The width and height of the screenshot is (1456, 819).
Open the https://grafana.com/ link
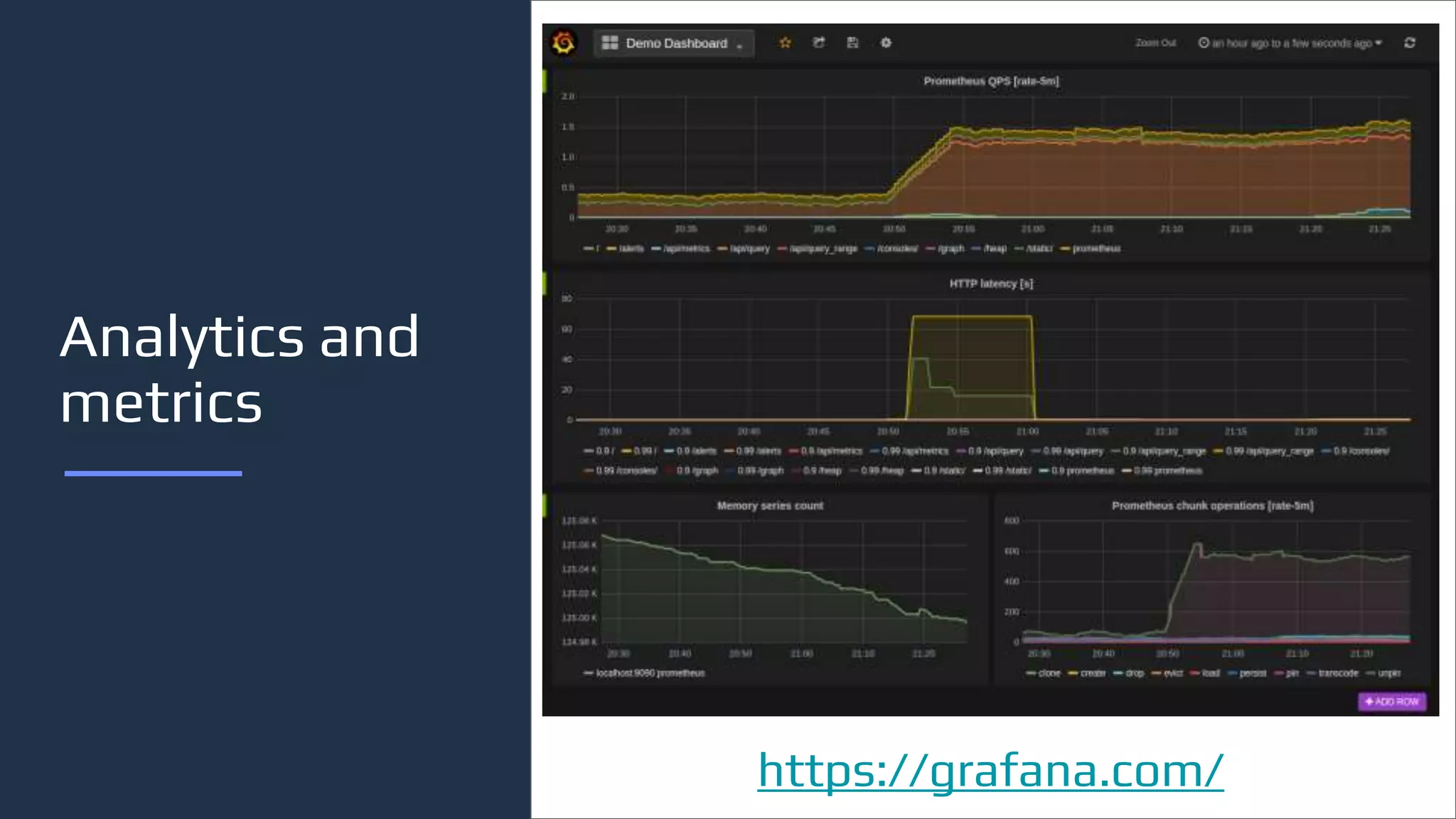point(990,770)
